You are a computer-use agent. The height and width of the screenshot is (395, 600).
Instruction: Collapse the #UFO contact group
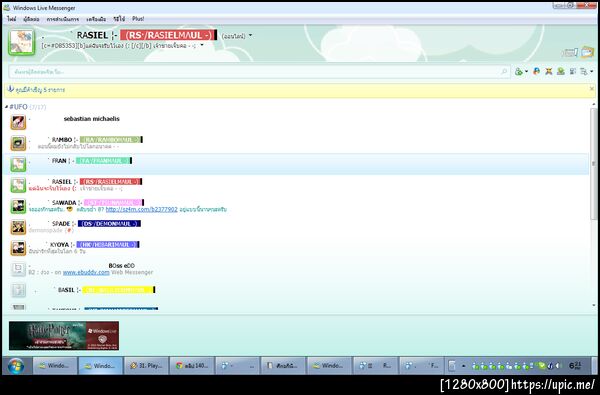point(6,107)
